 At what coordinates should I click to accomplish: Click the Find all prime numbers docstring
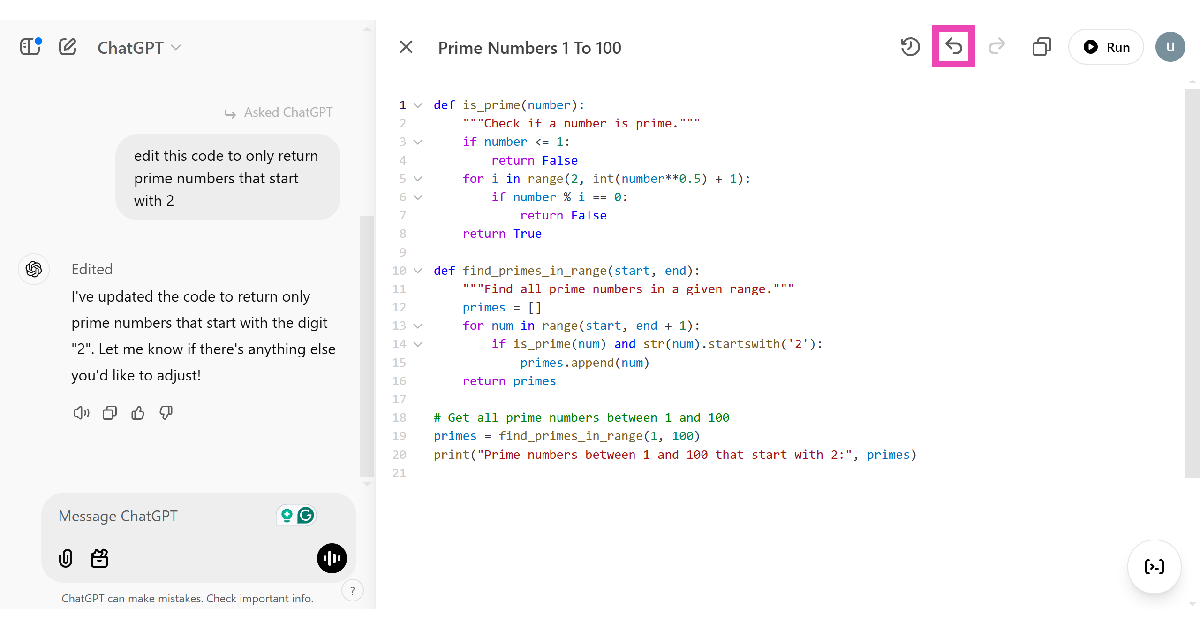[628, 289]
